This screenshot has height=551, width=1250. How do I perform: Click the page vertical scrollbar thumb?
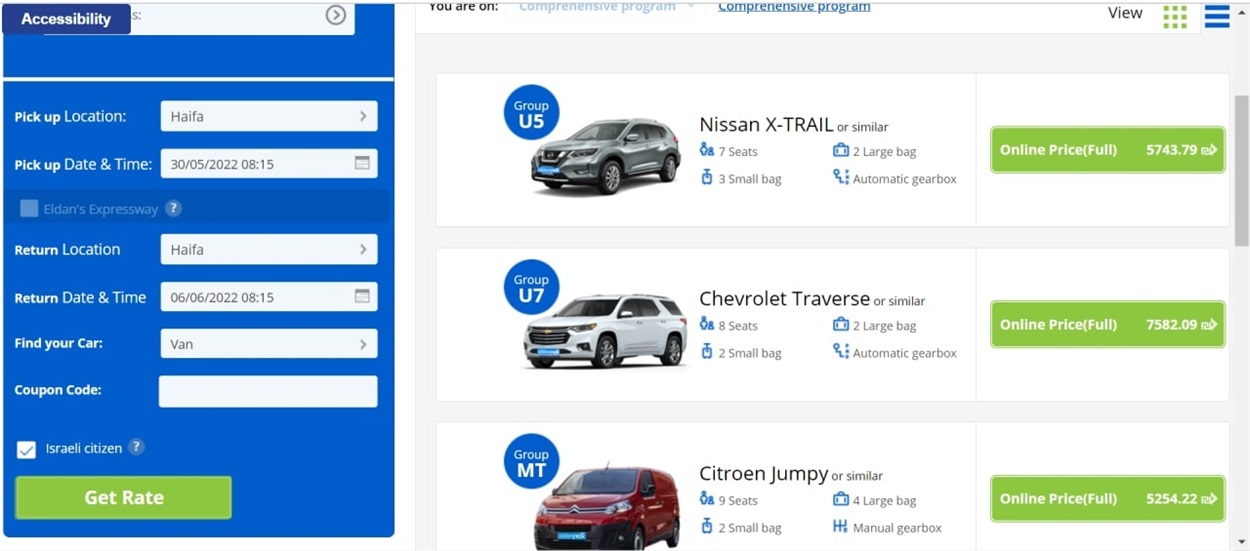point(1241,170)
